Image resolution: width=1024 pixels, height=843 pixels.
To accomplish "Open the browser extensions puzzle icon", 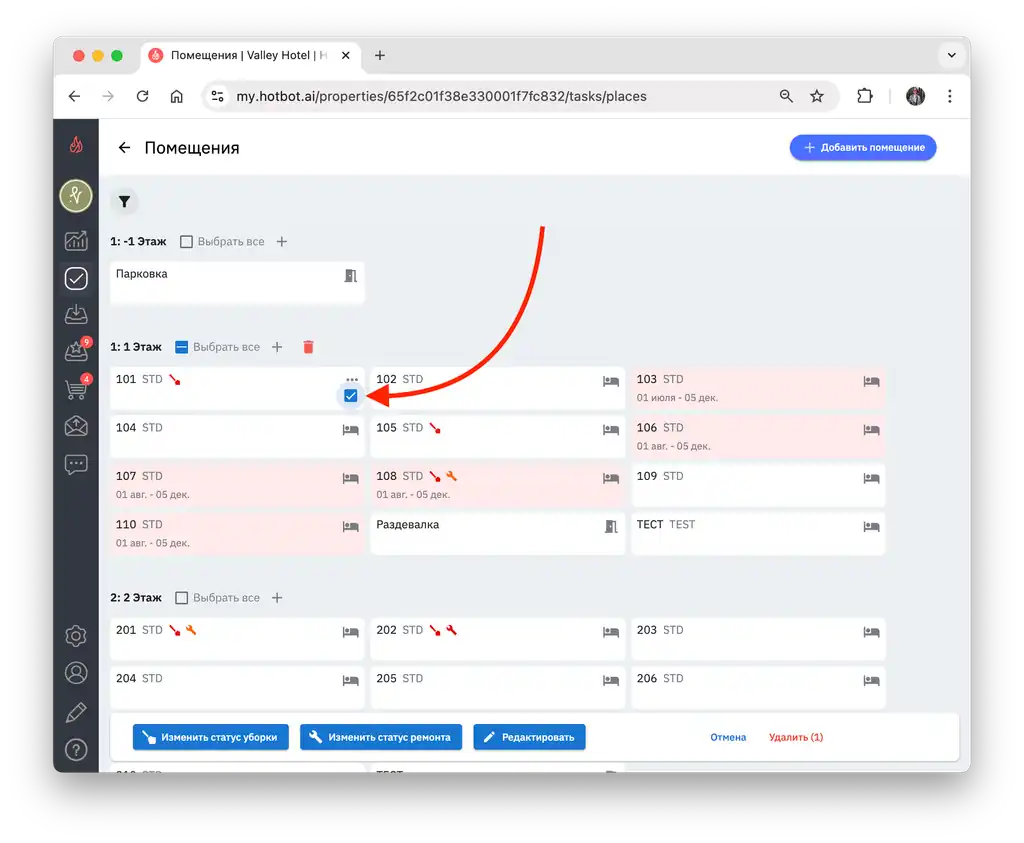I will [865, 97].
